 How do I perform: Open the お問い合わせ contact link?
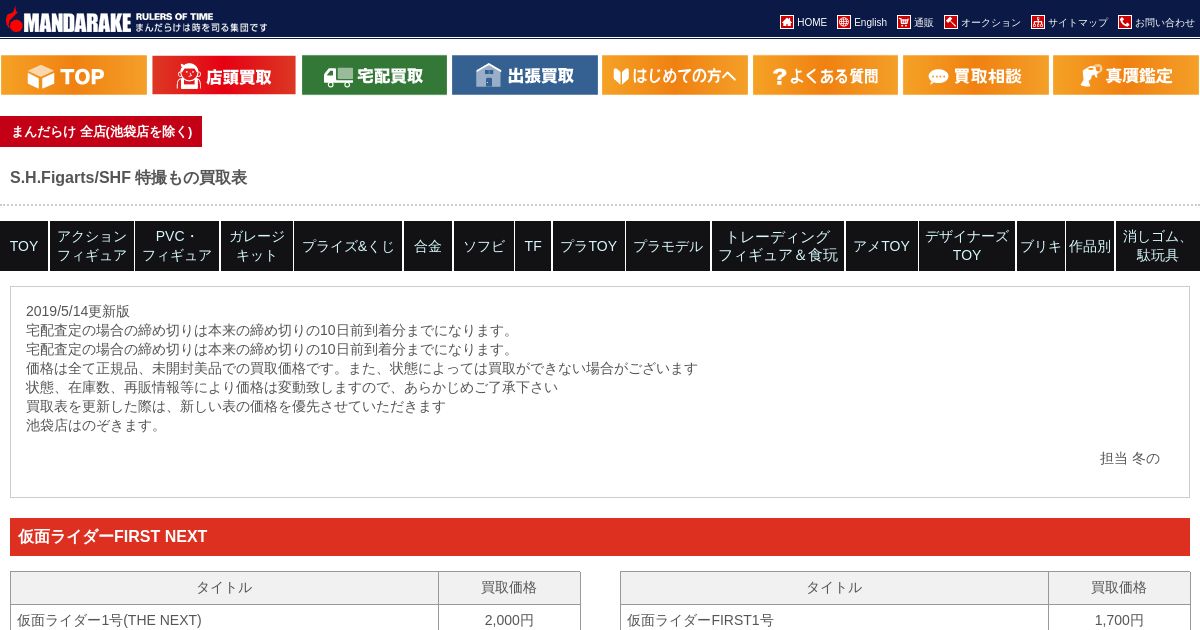point(1165,22)
